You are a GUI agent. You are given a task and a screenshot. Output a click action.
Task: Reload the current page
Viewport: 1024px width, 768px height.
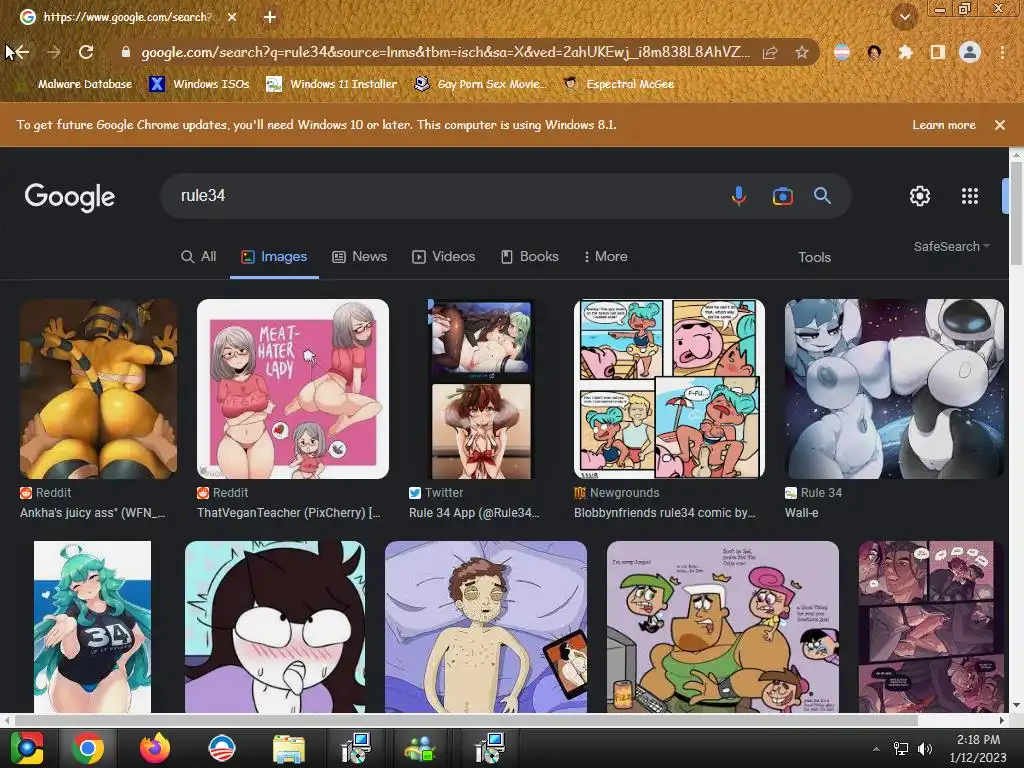pyautogui.click(x=86, y=52)
